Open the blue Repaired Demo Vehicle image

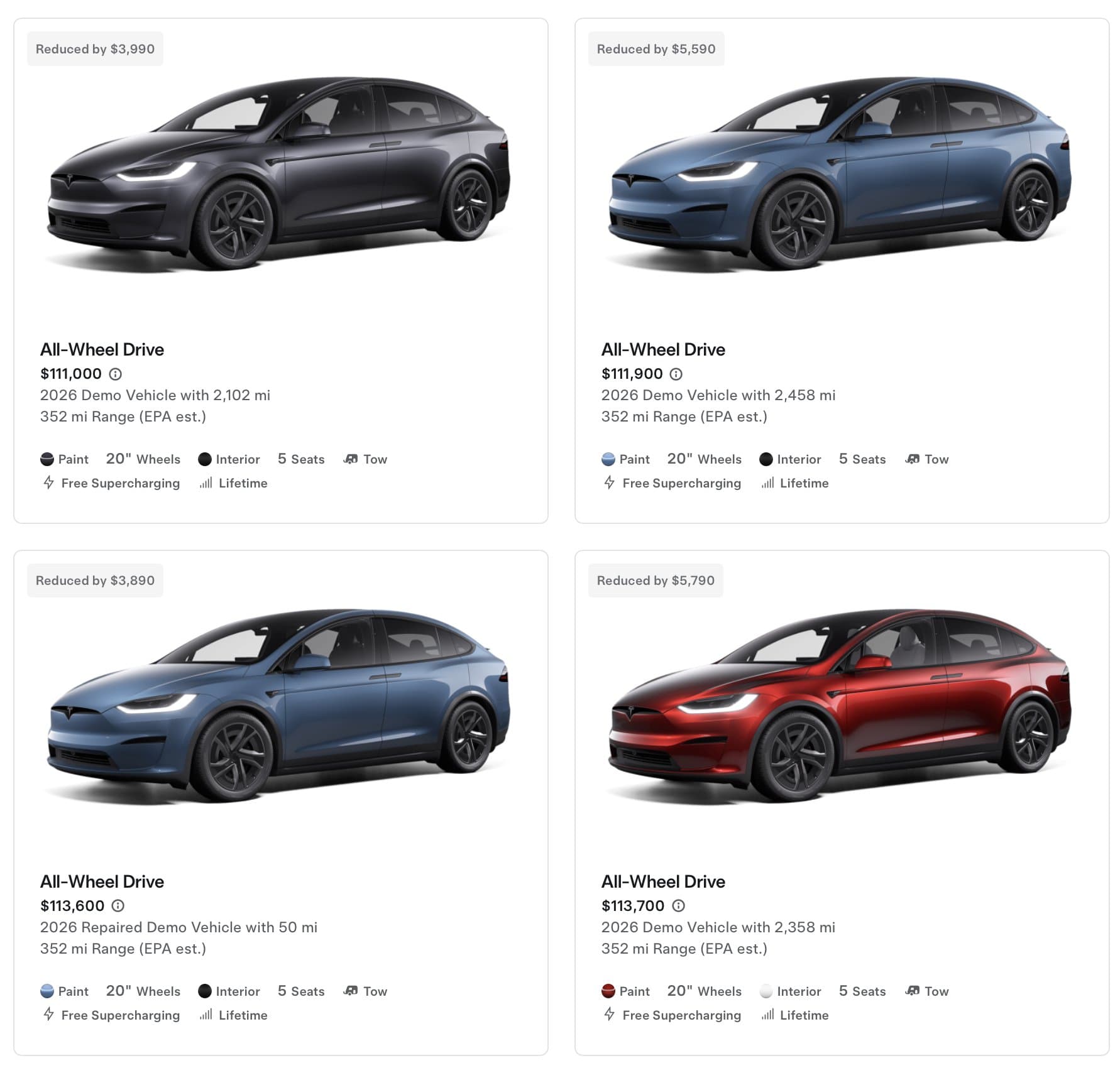click(x=280, y=706)
